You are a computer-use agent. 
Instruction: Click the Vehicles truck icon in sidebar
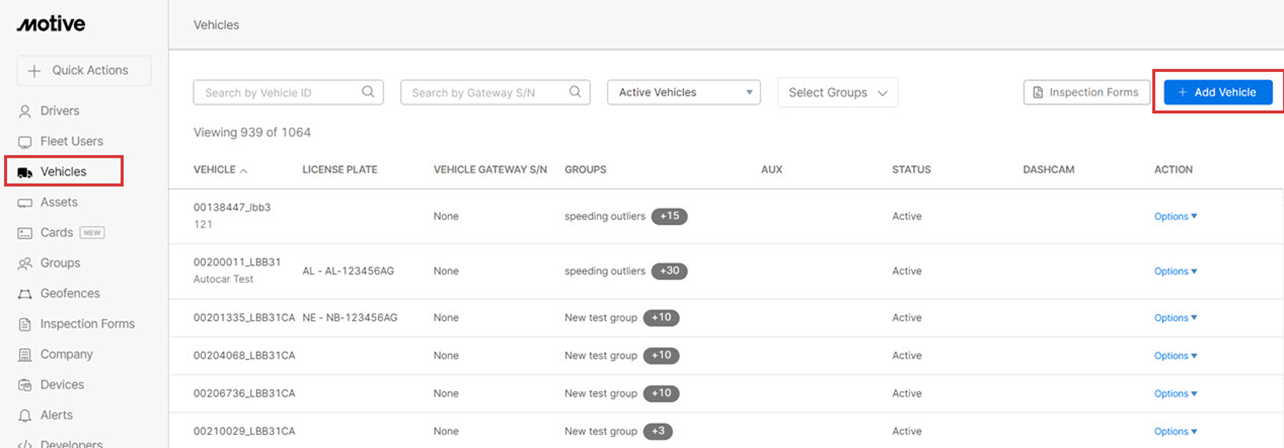click(x=25, y=172)
